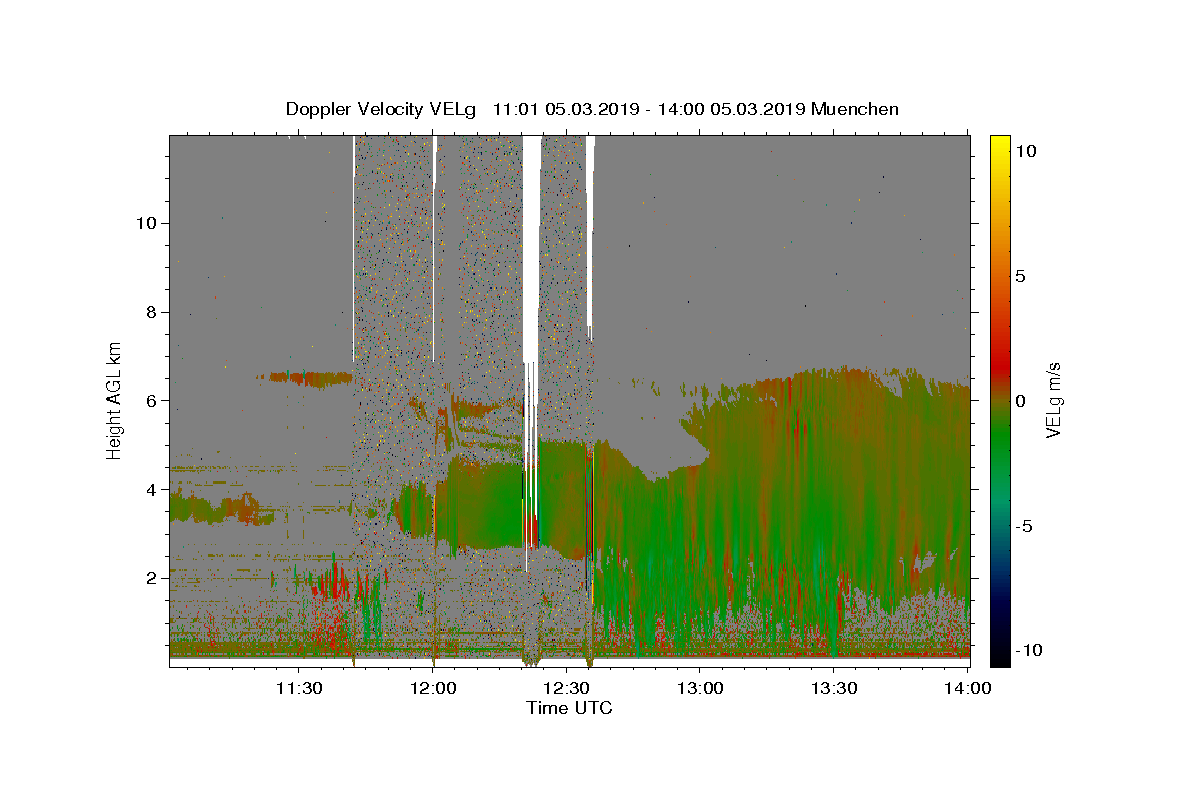Click the 13:00 time tick label
1200x800 pixels.
[x=700, y=688]
